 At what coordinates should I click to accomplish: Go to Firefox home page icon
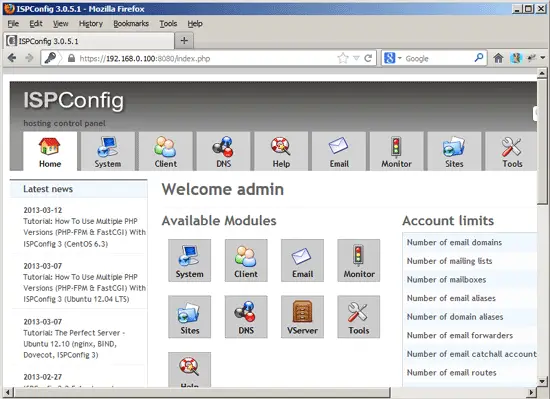[x=498, y=58]
